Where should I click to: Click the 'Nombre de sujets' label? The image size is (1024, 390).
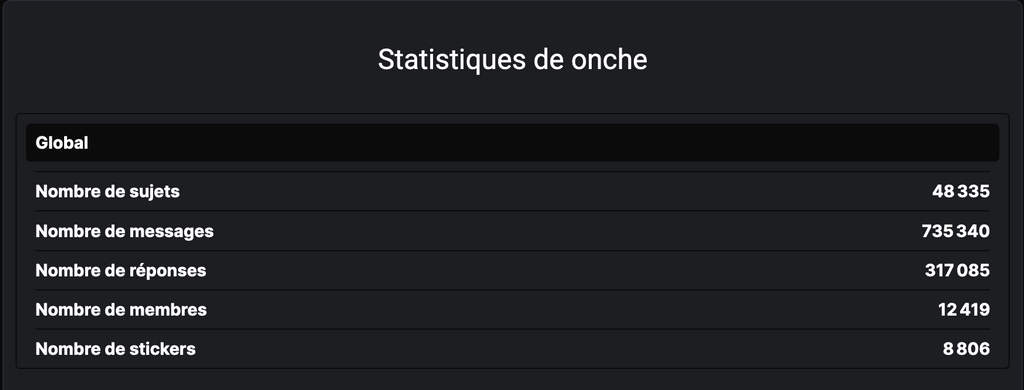[107, 191]
